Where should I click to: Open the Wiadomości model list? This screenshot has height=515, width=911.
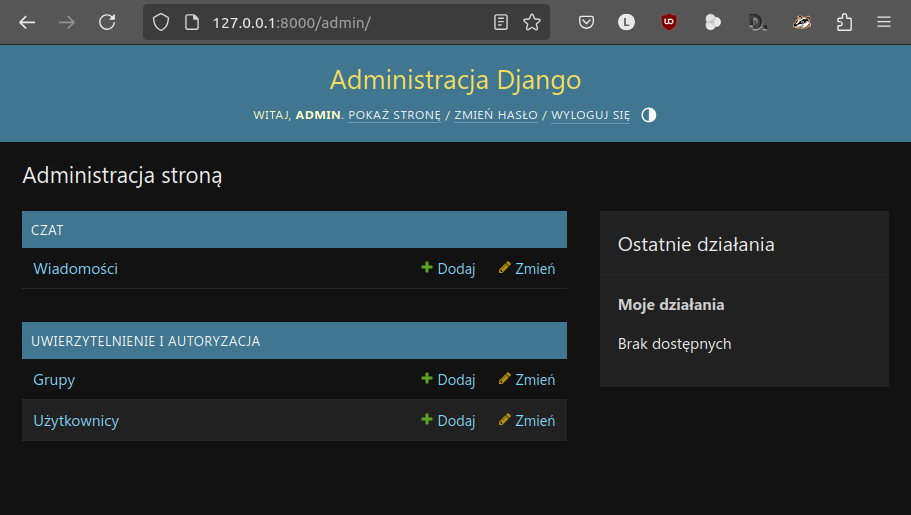(76, 269)
